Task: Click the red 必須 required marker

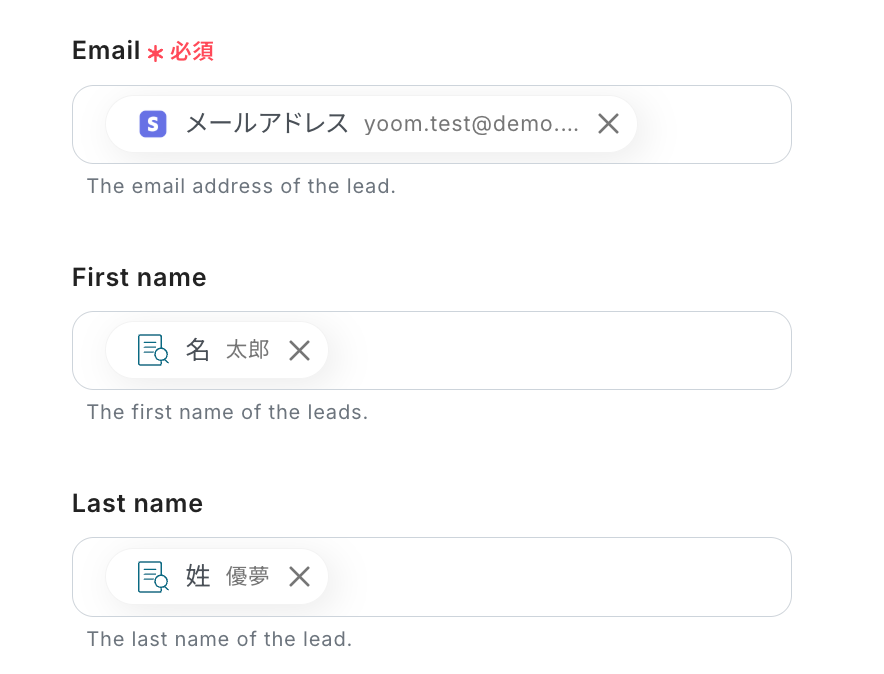Action: 191,51
